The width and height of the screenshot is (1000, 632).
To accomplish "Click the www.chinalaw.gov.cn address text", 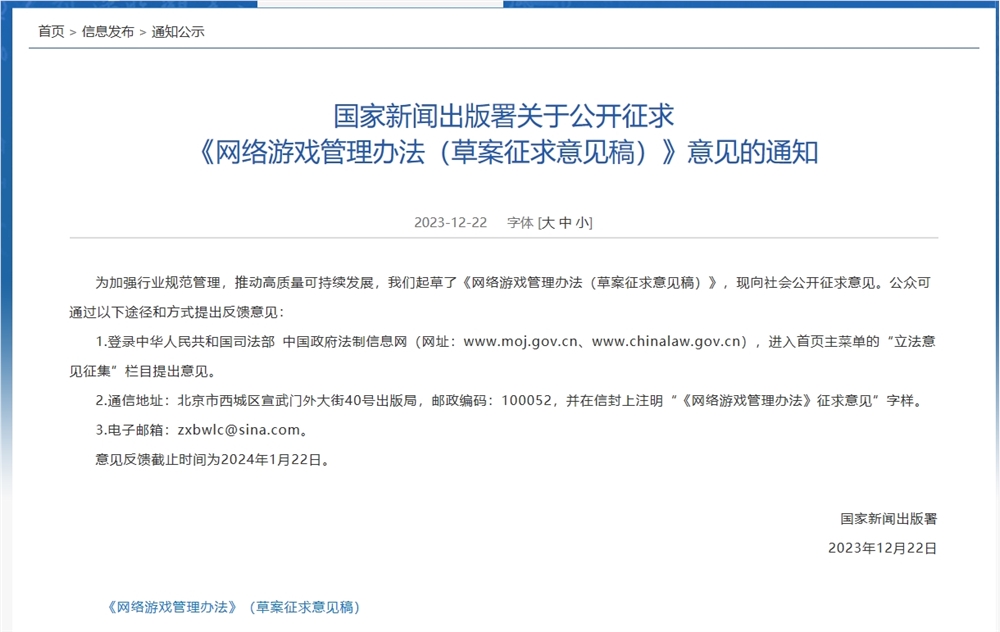I will point(666,342).
